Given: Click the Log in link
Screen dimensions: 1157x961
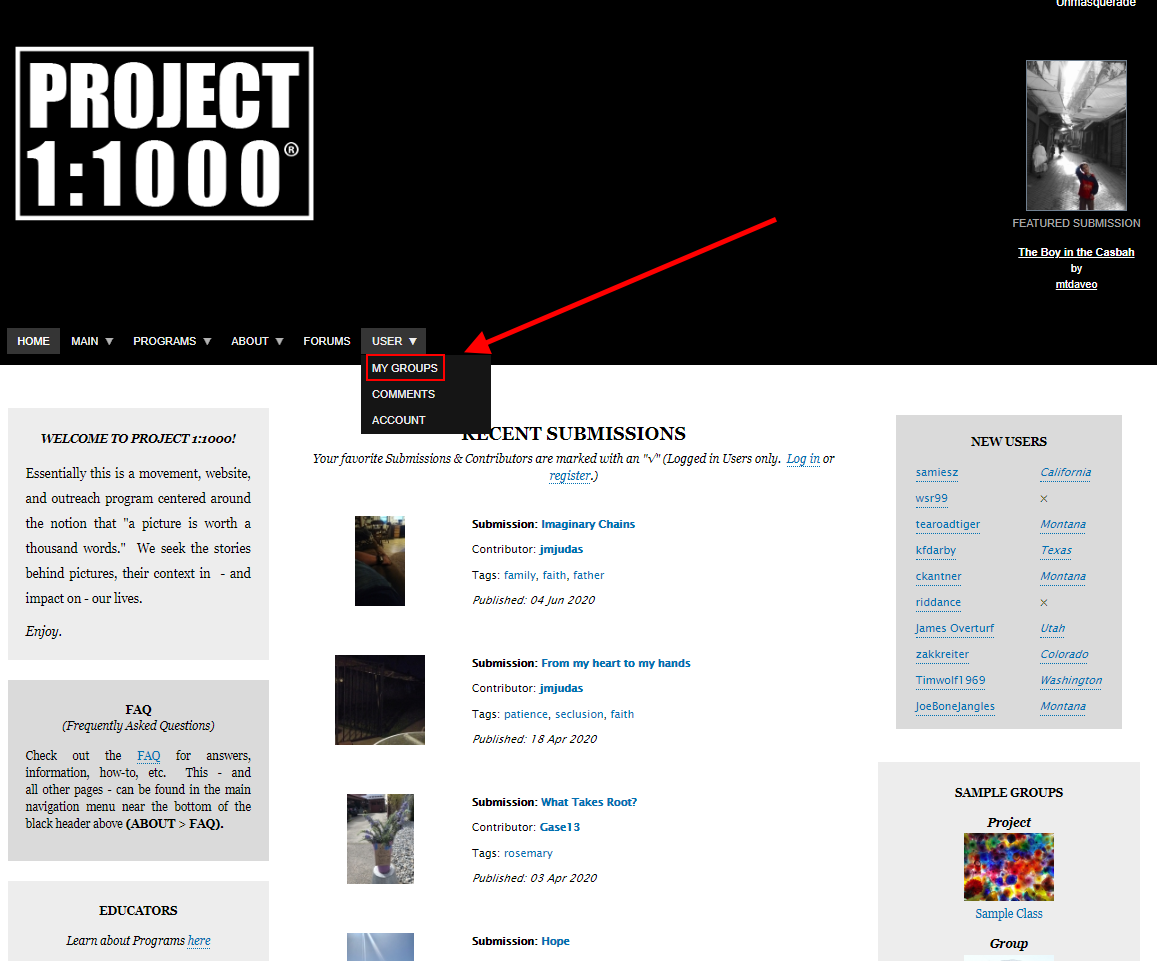Looking at the screenshot, I should click(x=803, y=459).
